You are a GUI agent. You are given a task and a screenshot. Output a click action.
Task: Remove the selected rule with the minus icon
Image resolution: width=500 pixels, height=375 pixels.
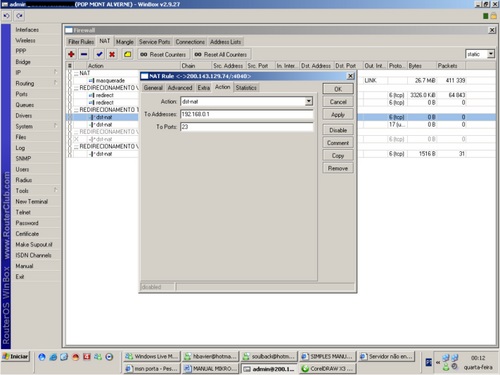point(84,54)
